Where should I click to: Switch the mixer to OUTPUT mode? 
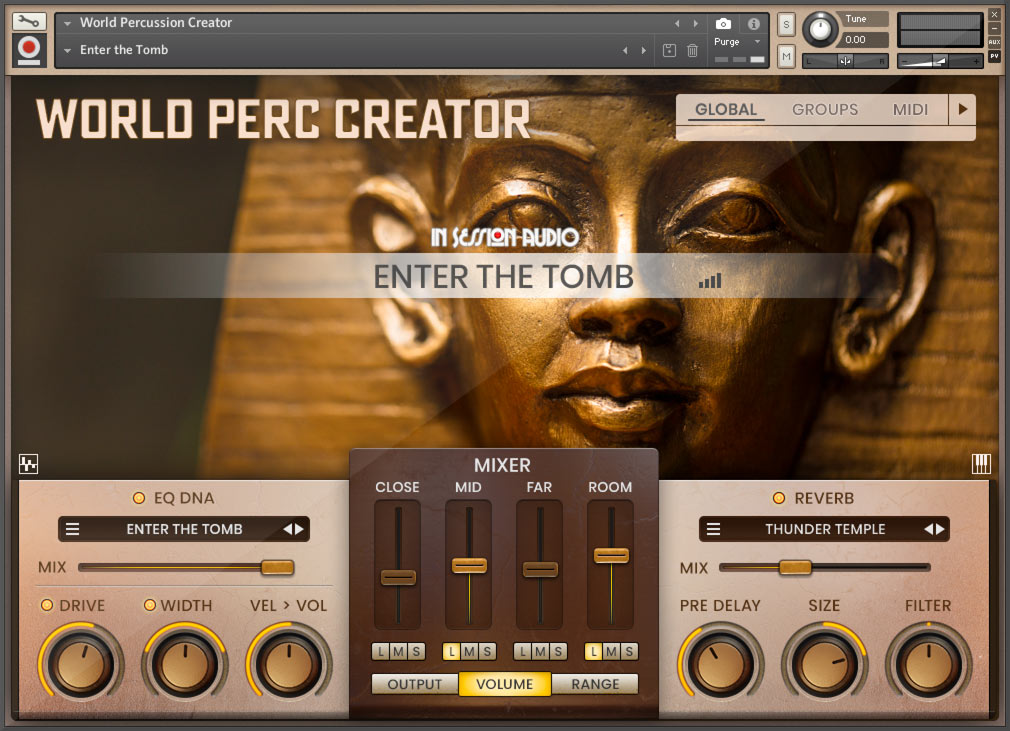415,684
